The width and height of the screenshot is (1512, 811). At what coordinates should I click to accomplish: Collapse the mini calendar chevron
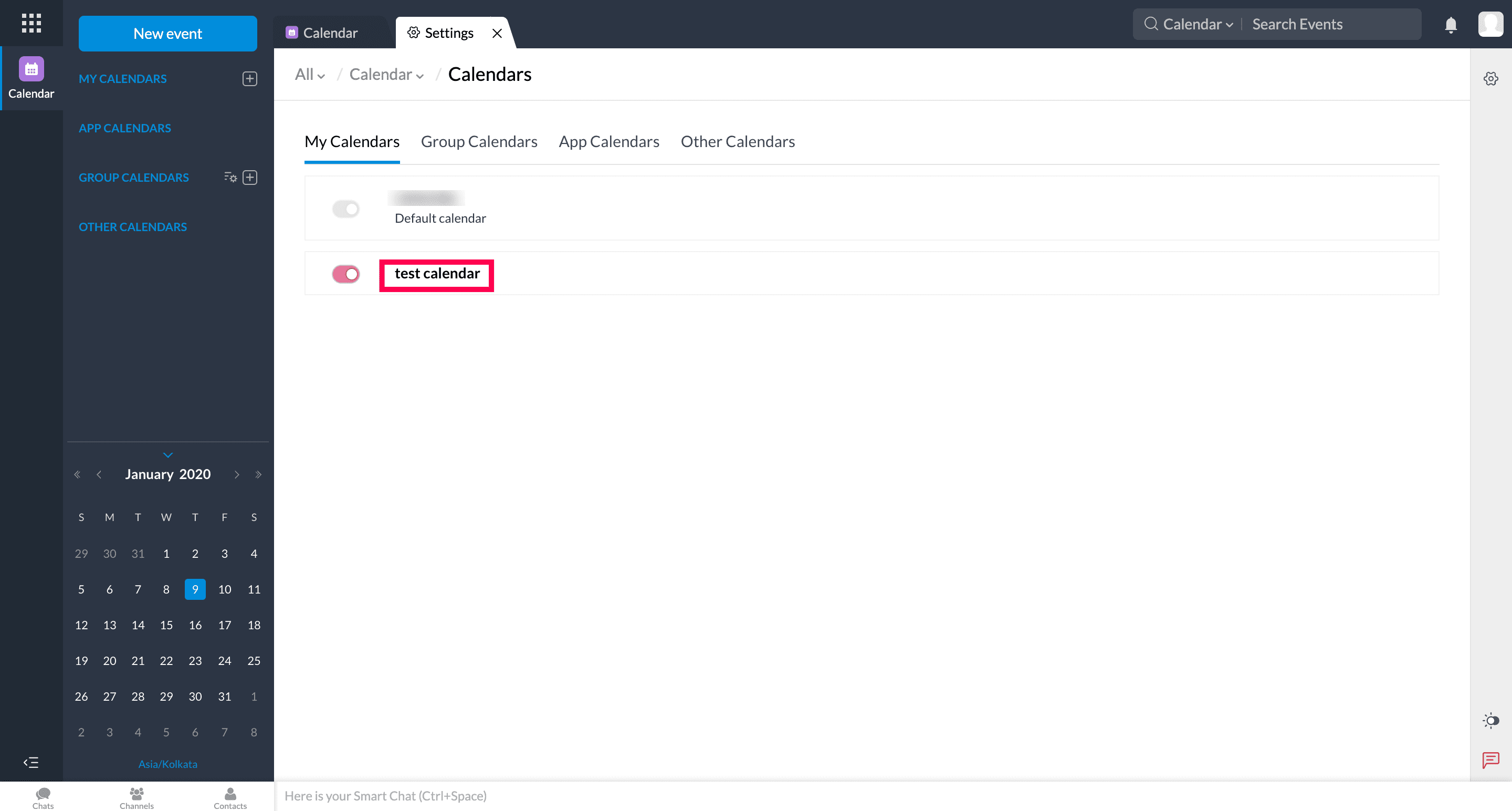[x=168, y=455]
